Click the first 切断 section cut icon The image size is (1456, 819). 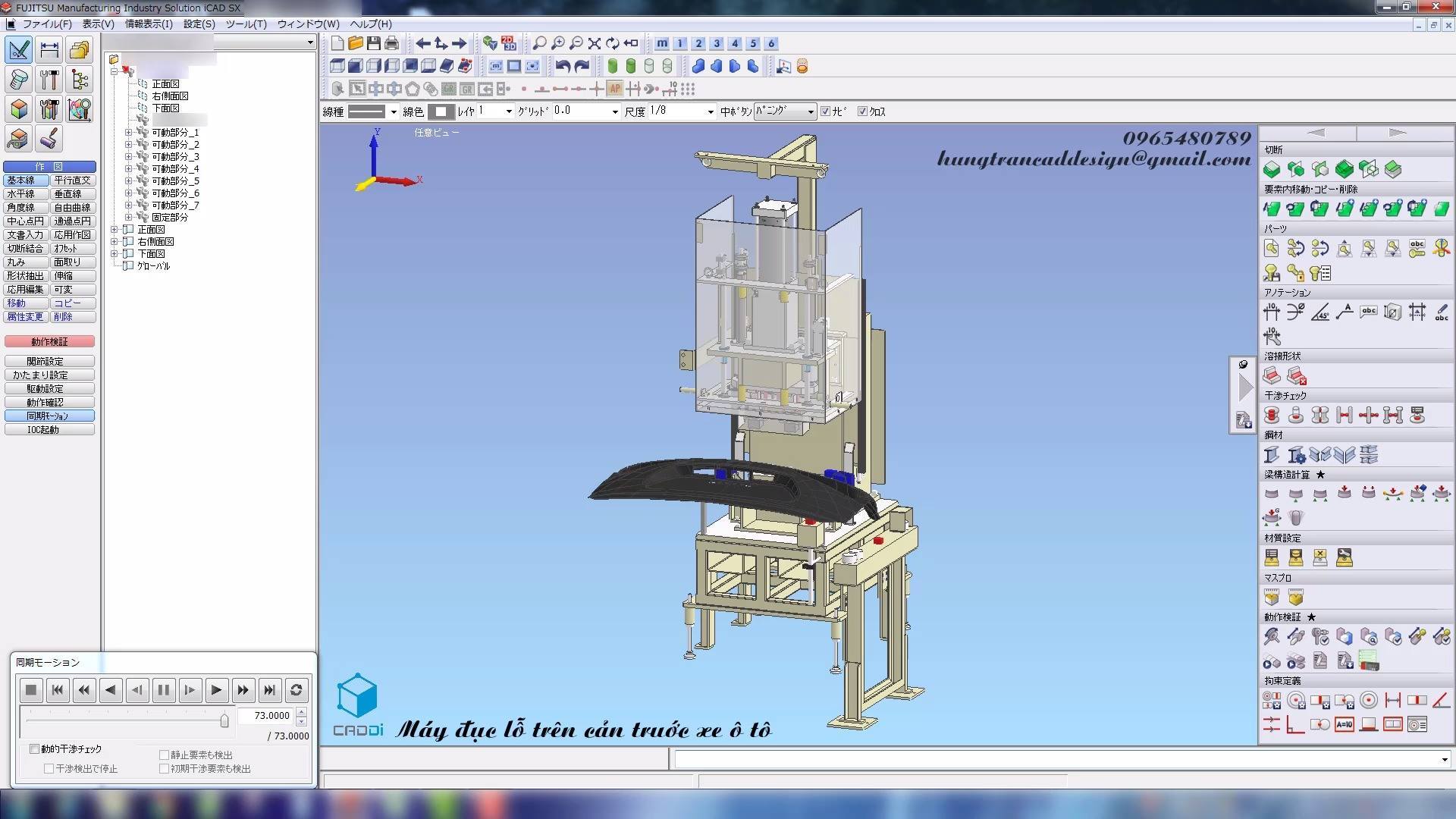click(1272, 169)
